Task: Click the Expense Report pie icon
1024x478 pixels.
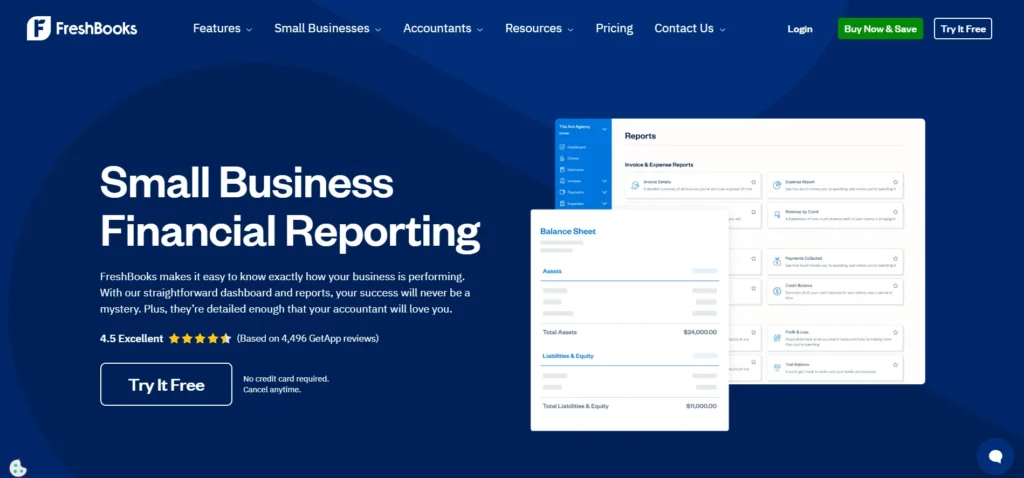Action: pos(776,185)
